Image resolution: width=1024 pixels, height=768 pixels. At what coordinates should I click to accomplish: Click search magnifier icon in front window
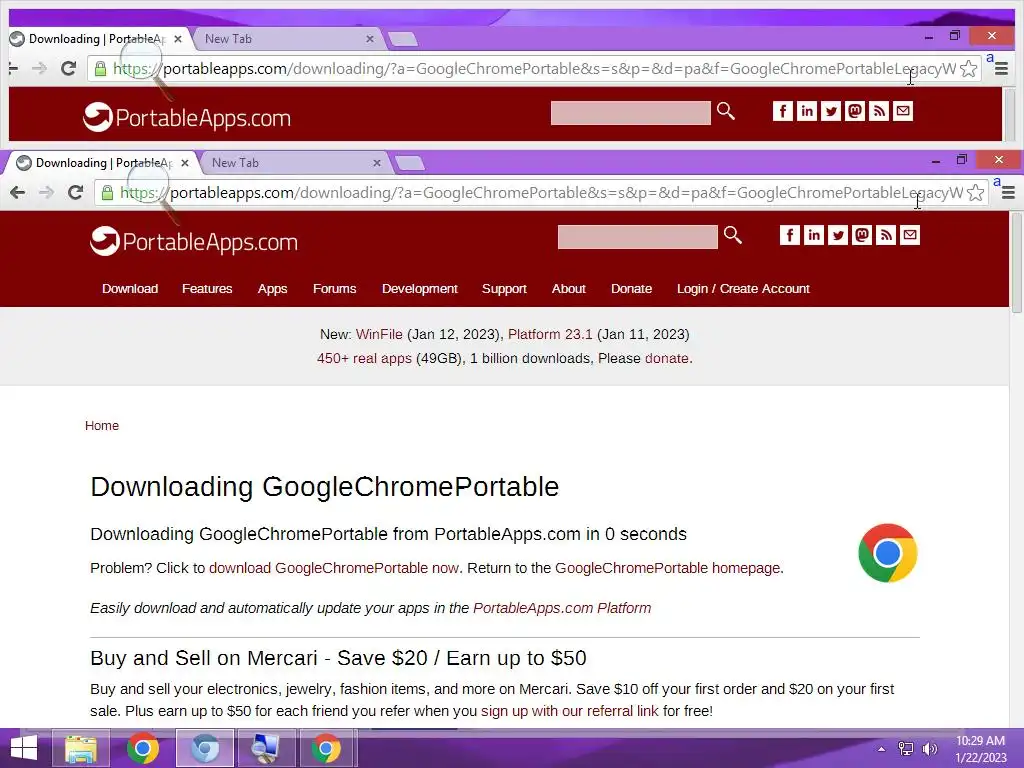coord(733,235)
